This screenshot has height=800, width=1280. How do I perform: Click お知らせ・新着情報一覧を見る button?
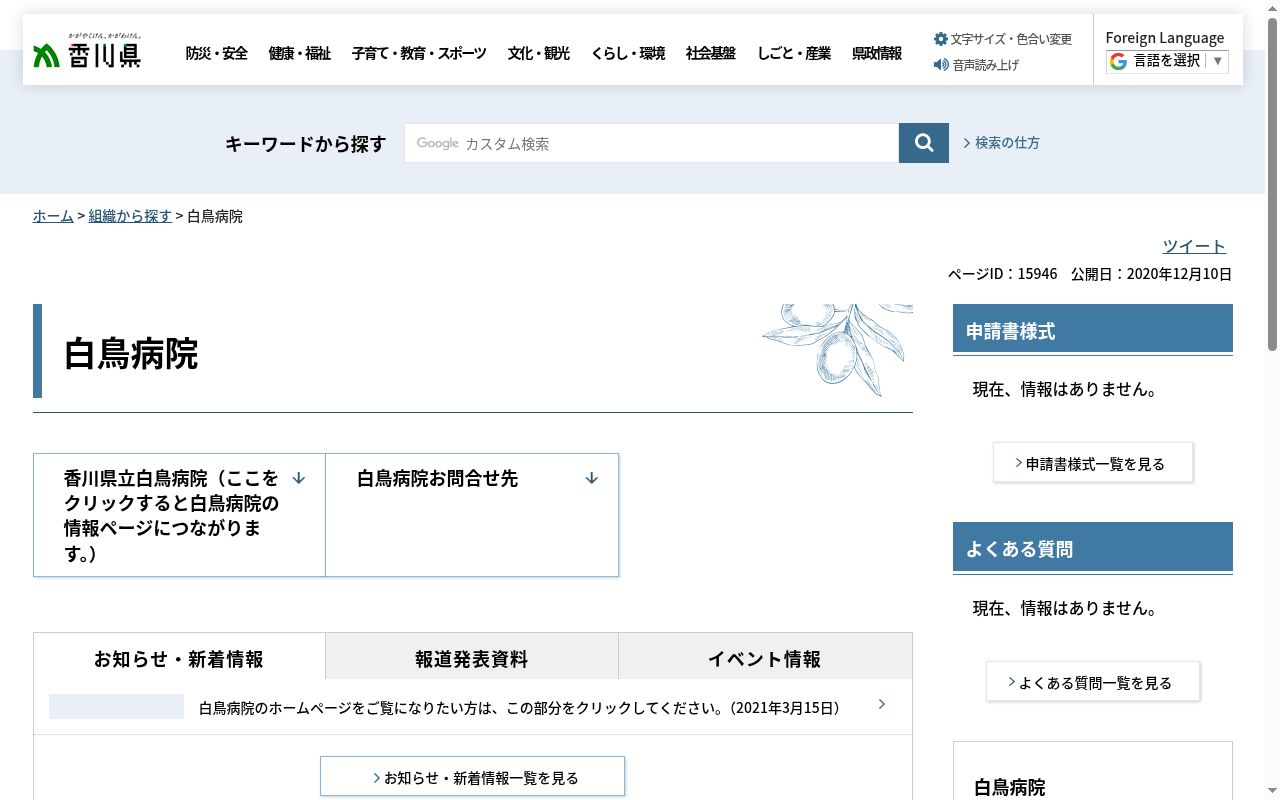[x=473, y=777]
